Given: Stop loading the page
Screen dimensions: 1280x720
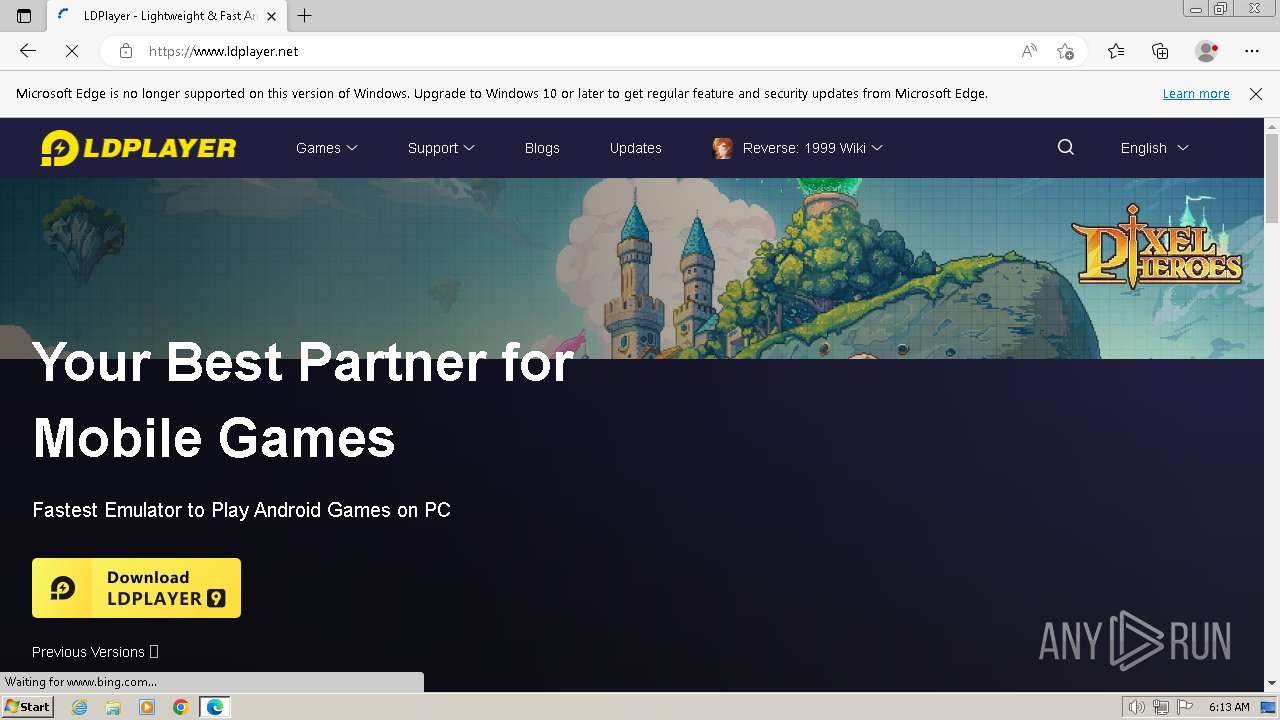Looking at the screenshot, I should [x=72, y=51].
